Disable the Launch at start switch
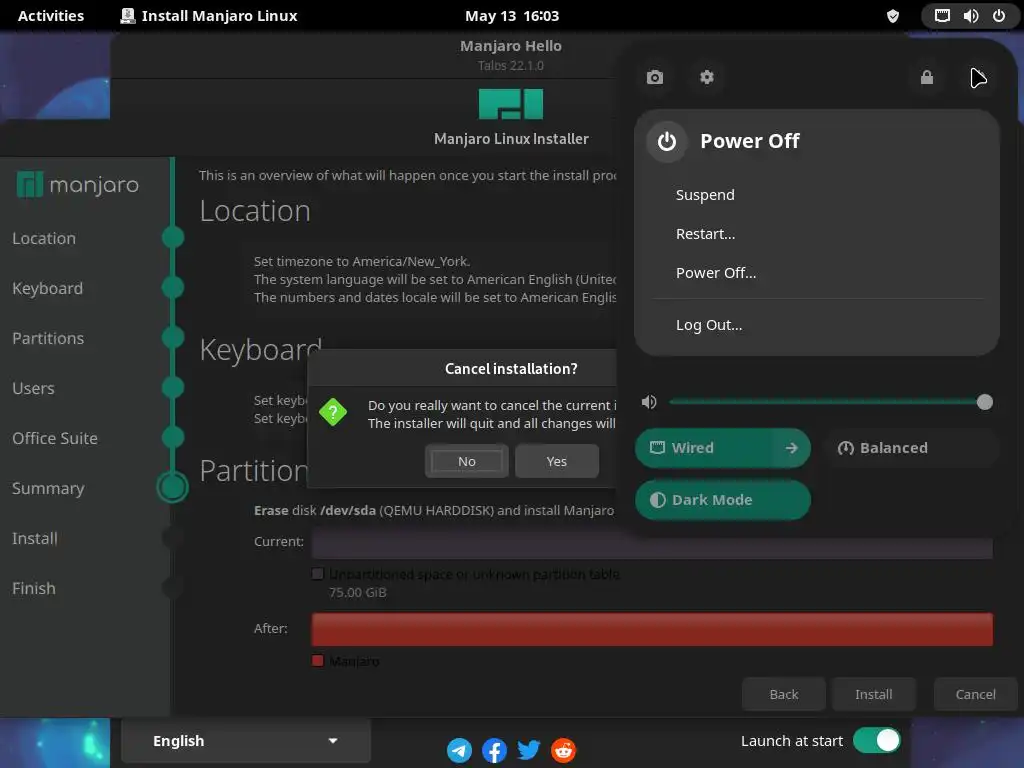 tap(876, 741)
